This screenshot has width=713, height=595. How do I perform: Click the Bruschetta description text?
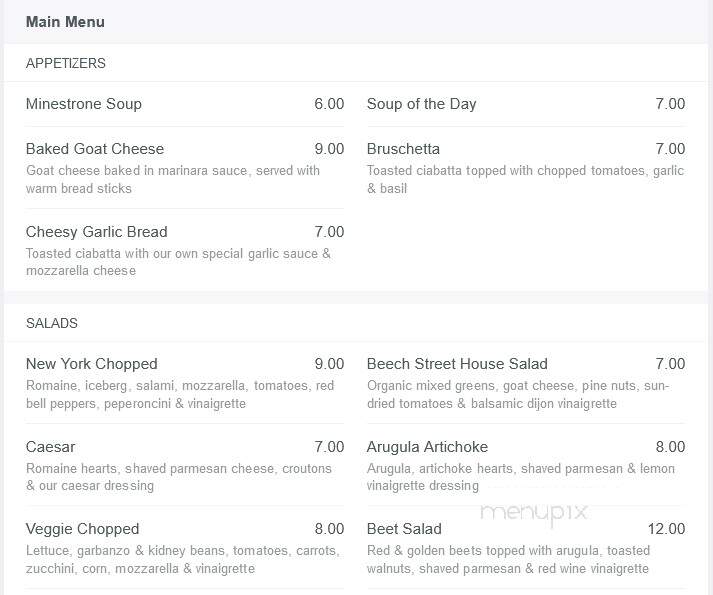click(526, 179)
